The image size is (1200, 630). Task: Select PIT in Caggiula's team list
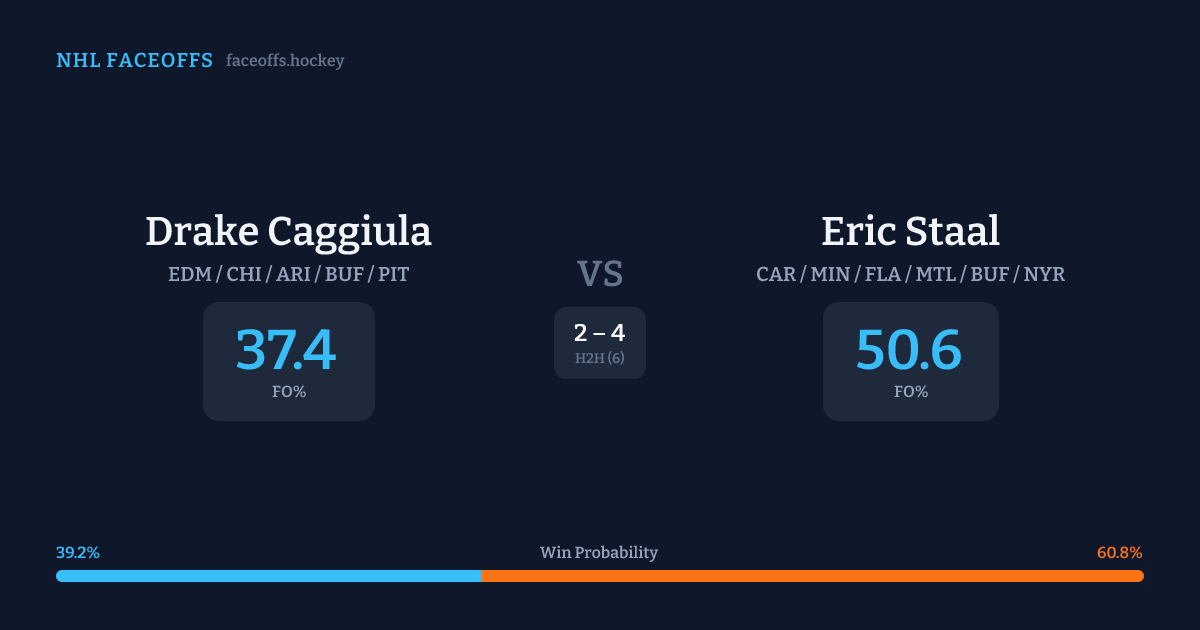coord(393,274)
